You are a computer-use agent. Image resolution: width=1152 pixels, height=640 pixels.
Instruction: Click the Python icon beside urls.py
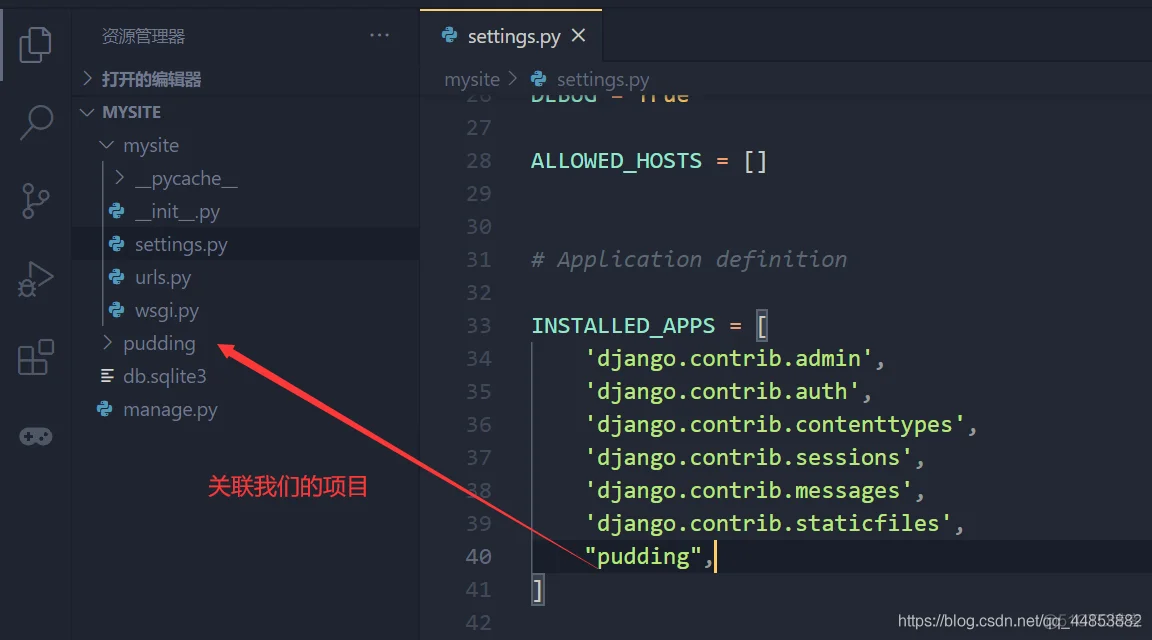click(x=116, y=277)
